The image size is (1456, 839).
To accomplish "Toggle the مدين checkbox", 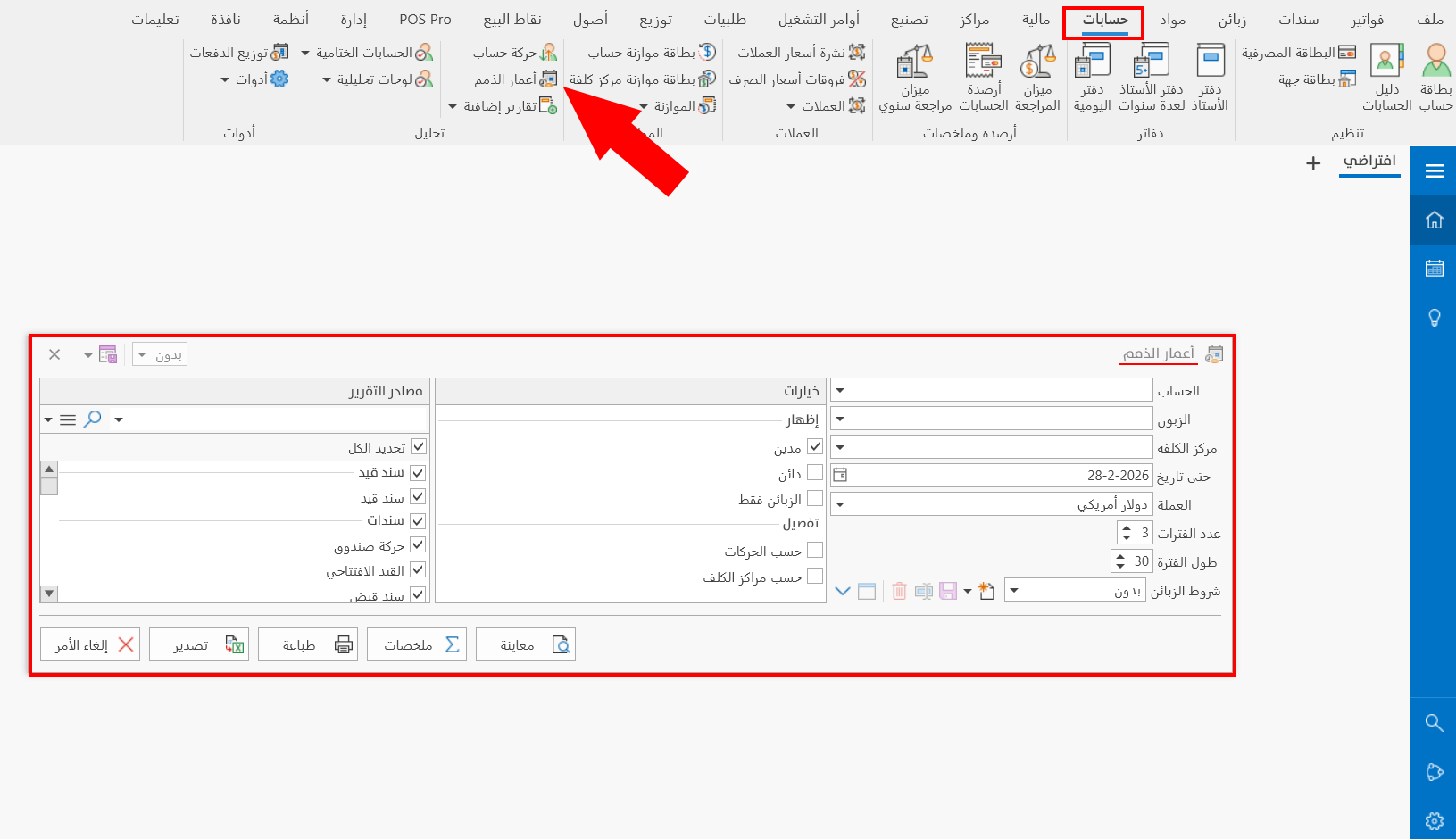I will 814,446.
